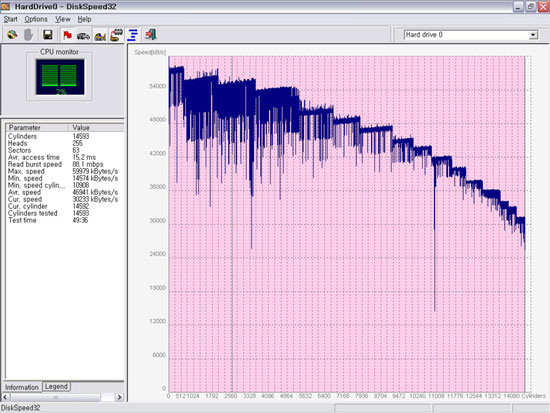Open the Help menu
The height and width of the screenshot is (413, 550).
[85, 19]
